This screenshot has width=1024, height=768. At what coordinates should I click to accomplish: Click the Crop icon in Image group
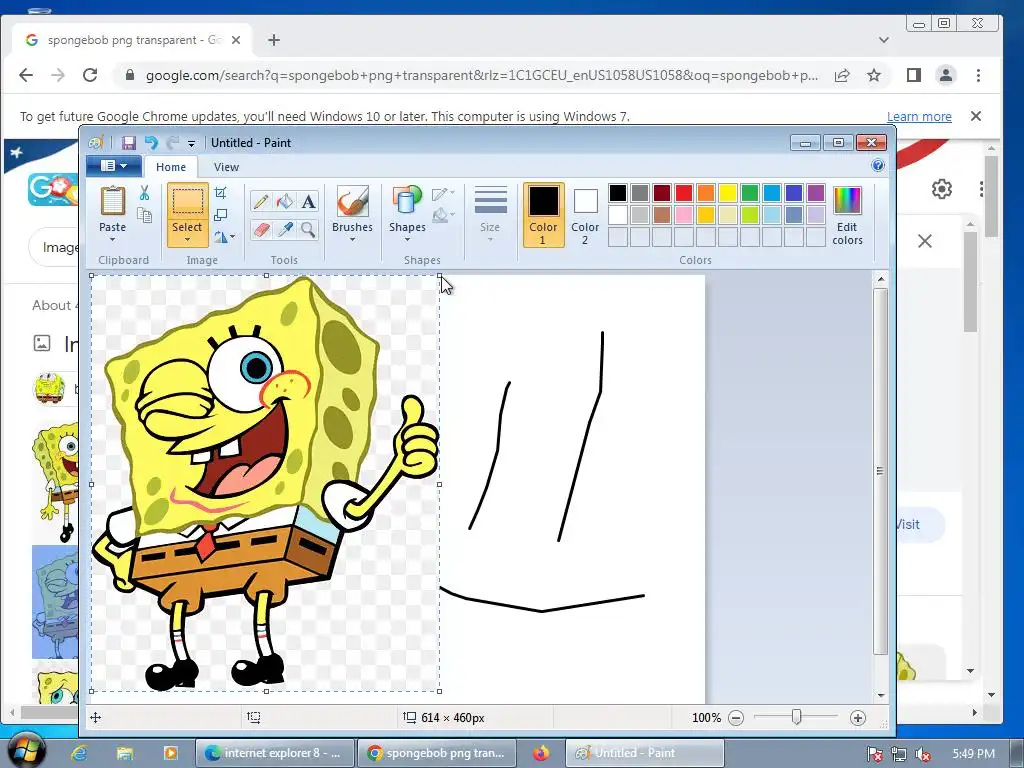click(x=221, y=193)
